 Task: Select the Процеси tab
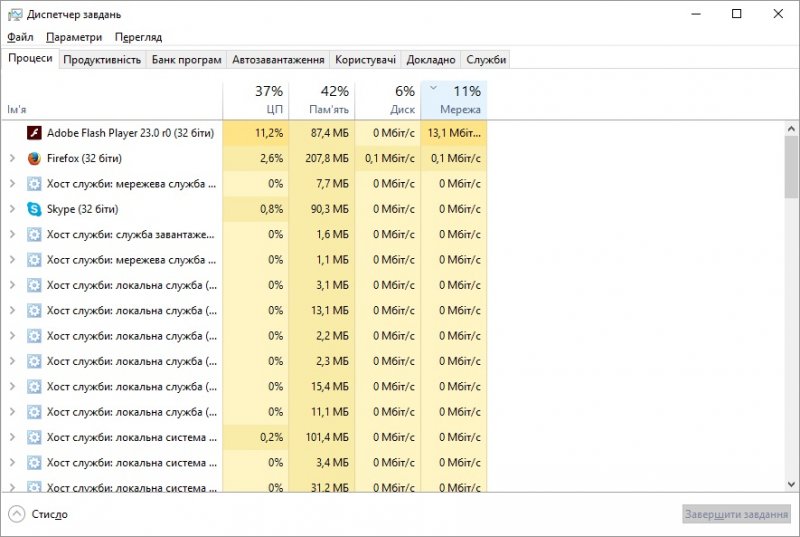click(x=30, y=59)
